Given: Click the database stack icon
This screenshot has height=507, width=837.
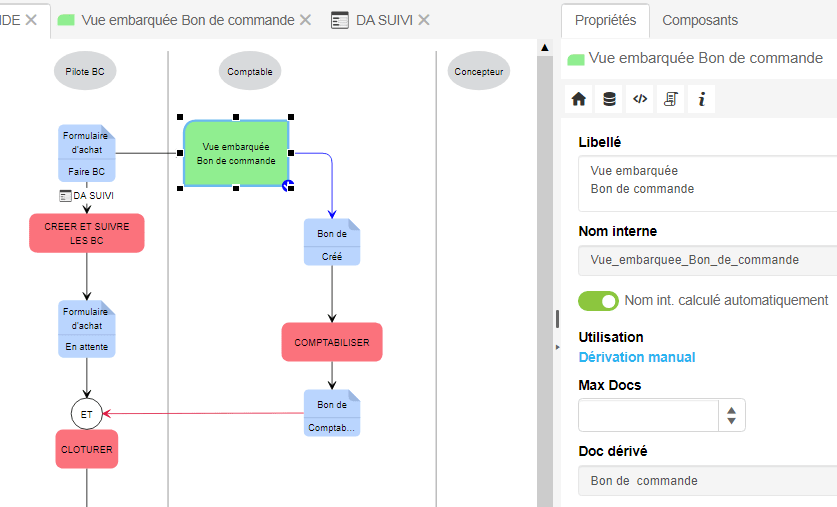Looking at the screenshot, I should 609,99.
